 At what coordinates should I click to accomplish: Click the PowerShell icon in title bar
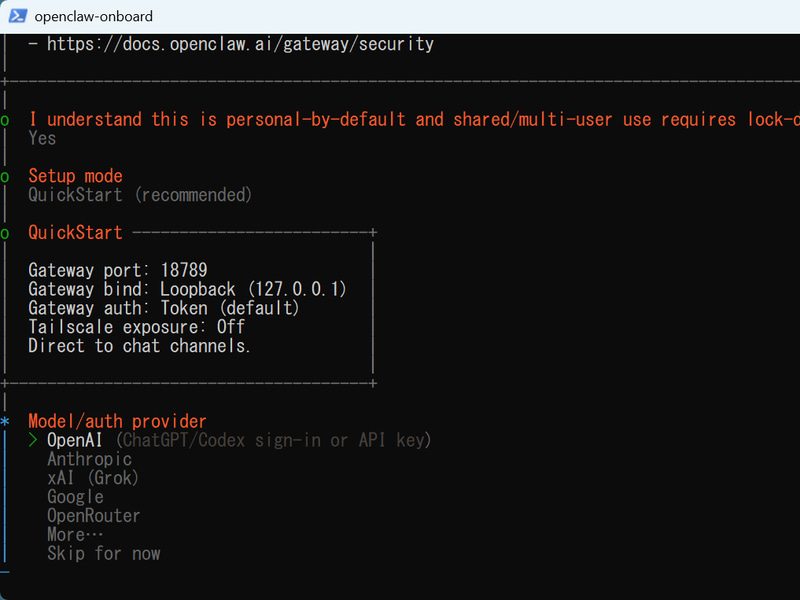pyautogui.click(x=18, y=16)
